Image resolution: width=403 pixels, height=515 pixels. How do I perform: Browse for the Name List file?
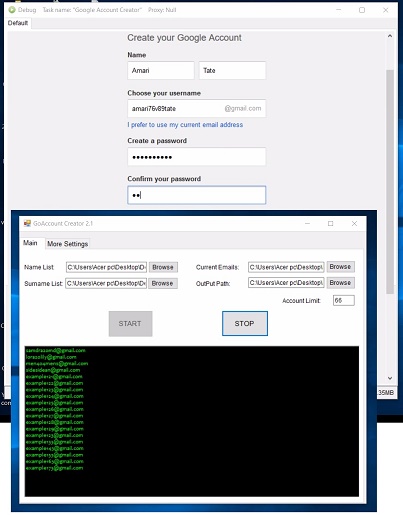163,267
